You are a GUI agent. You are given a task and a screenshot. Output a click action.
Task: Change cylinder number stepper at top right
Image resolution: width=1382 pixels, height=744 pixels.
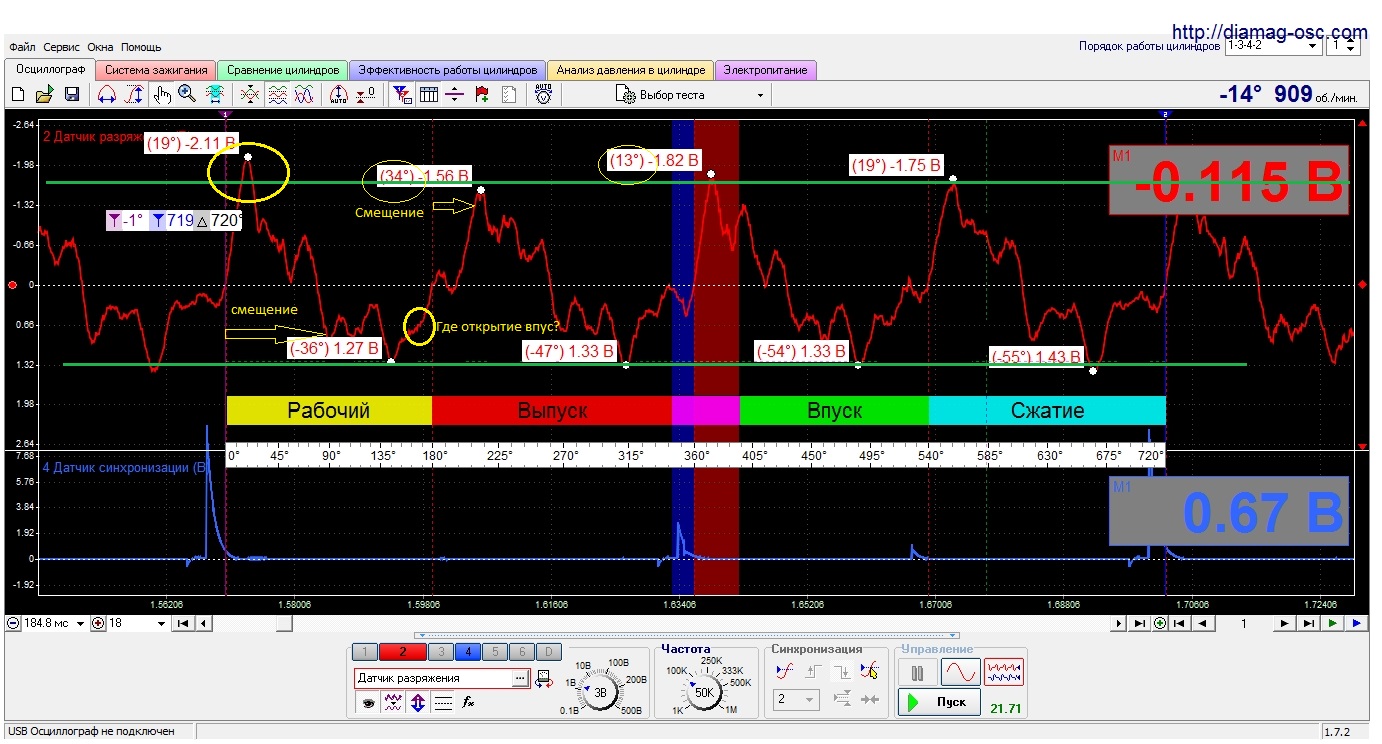(1352, 46)
